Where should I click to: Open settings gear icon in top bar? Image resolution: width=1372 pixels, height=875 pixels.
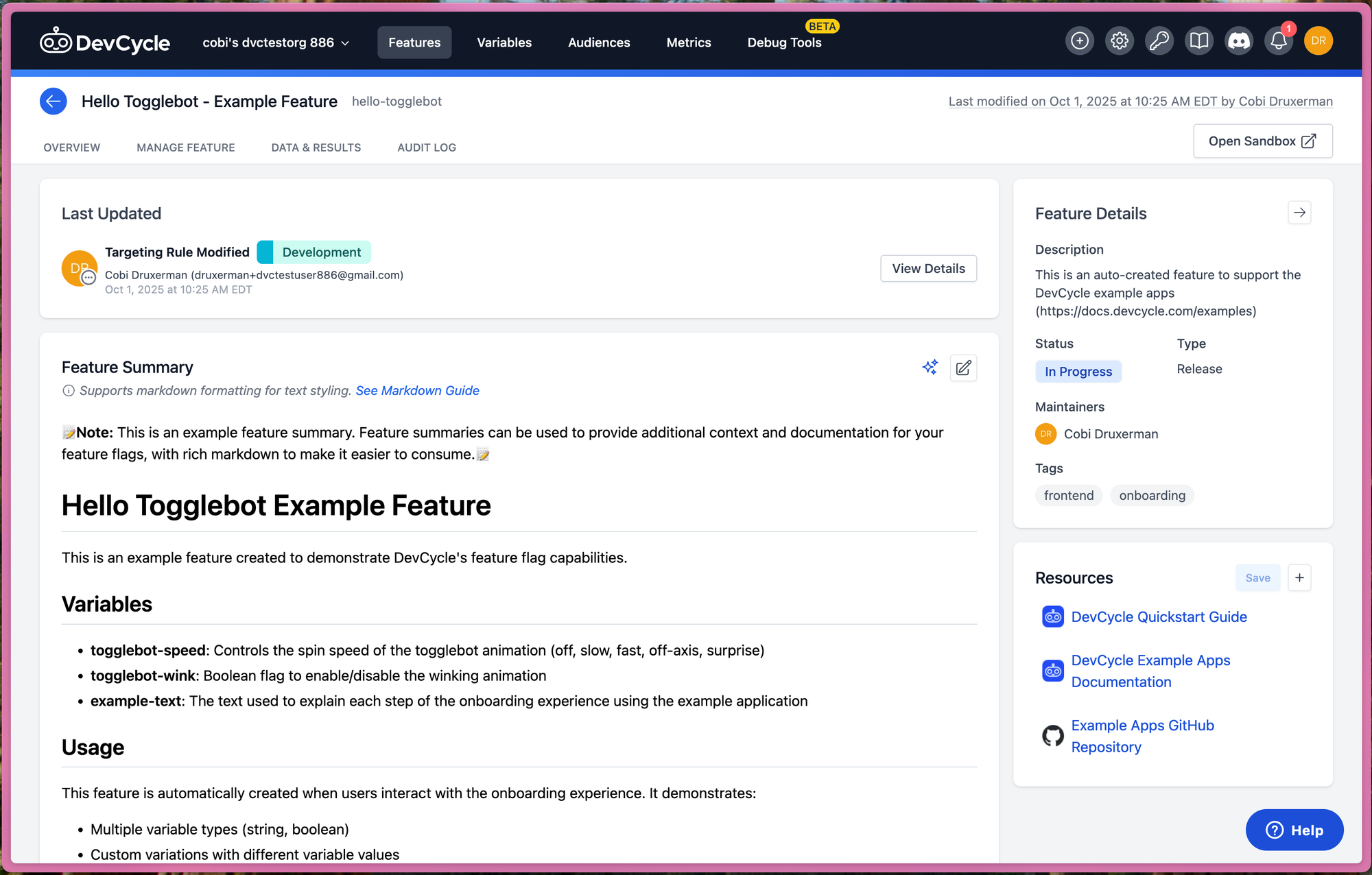[x=1119, y=41]
